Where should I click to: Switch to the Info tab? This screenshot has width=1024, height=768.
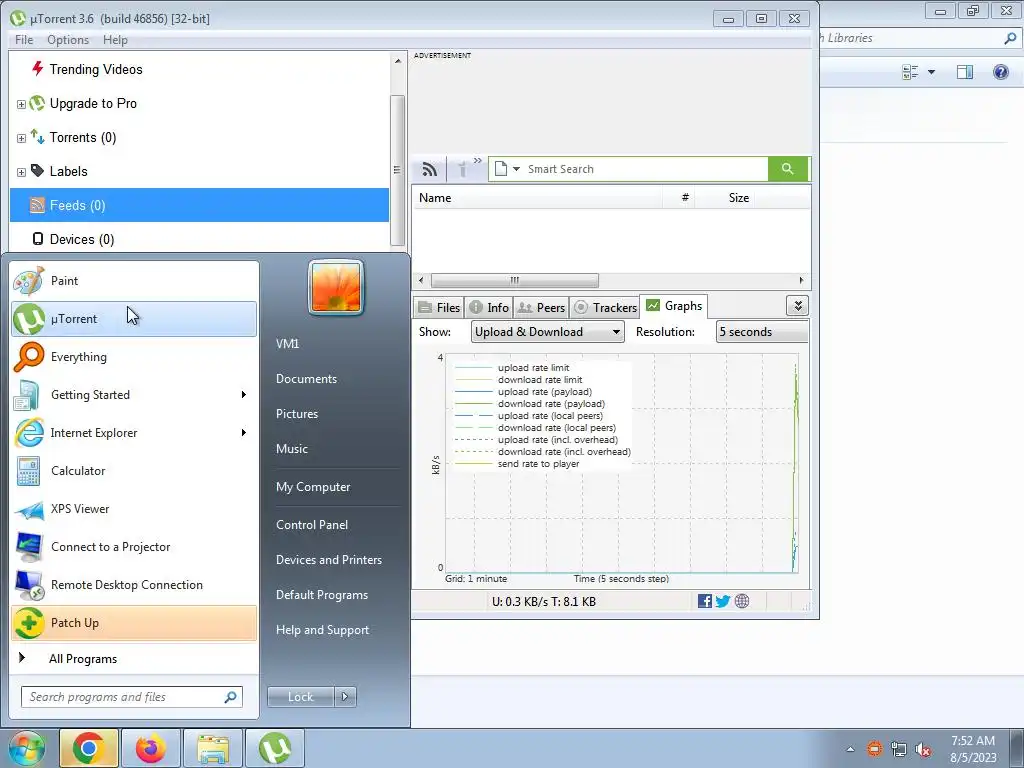pos(489,308)
